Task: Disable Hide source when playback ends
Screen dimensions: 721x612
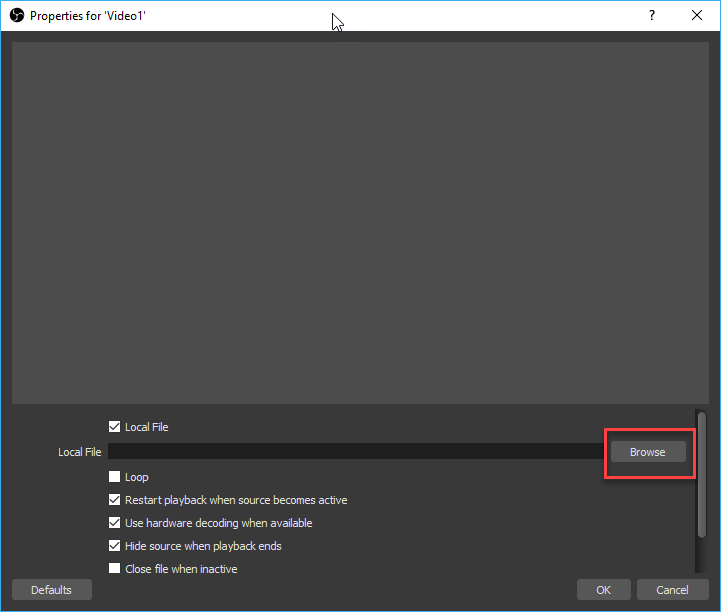Action: 114,546
